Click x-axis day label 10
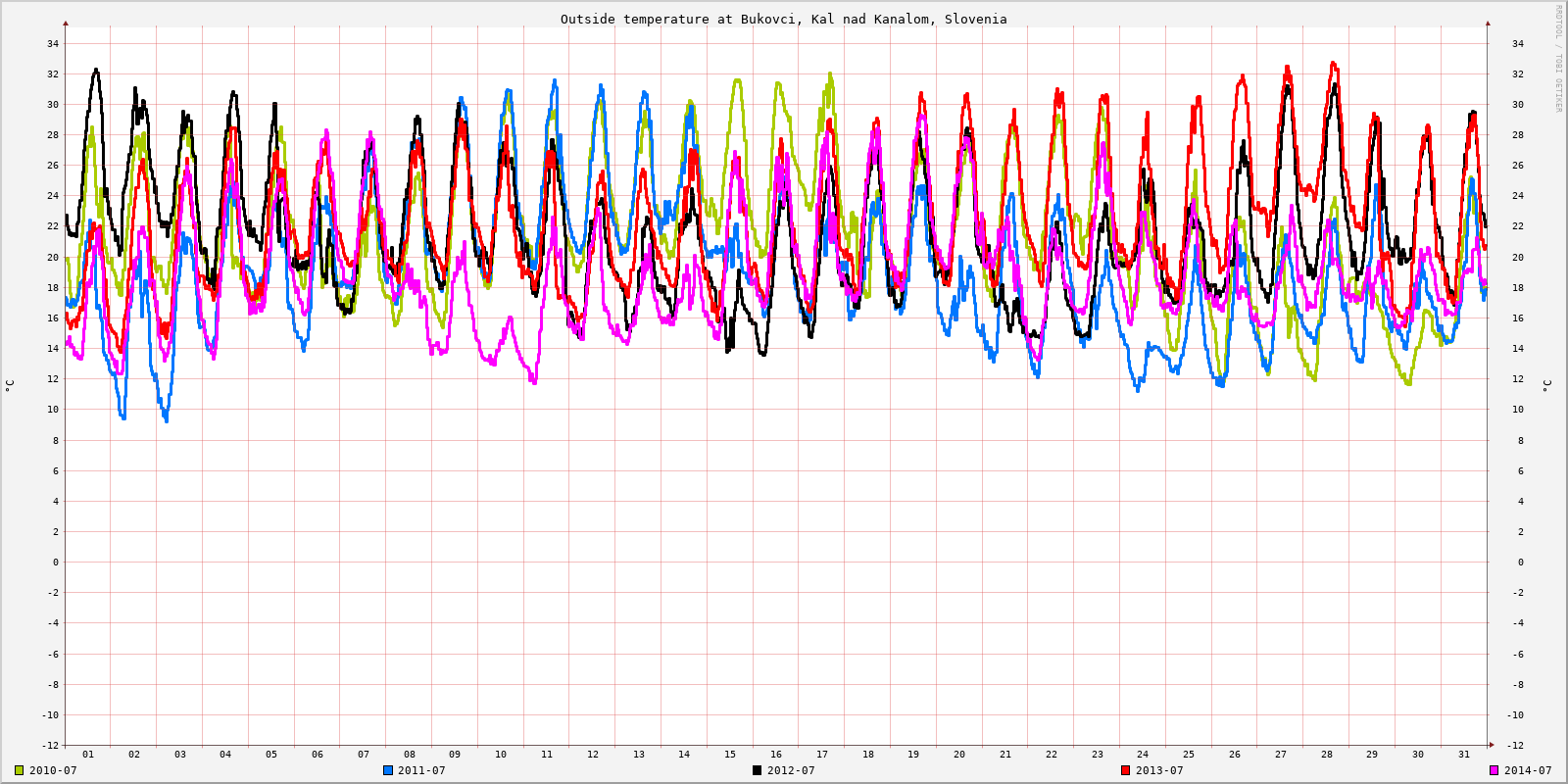1568x784 pixels. click(x=501, y=755)
